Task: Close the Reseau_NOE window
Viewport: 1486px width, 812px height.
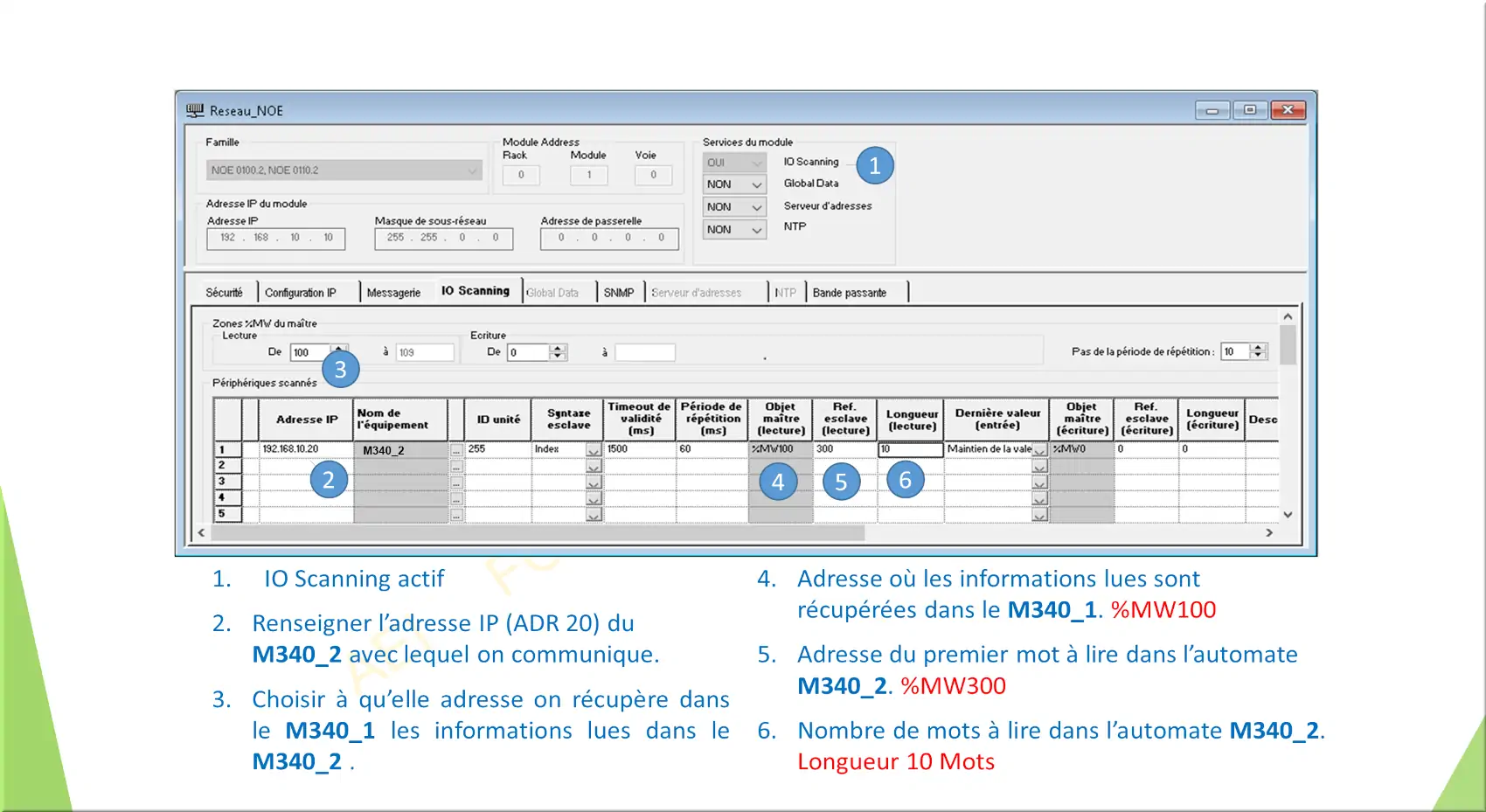Action: coord(1288,110)
